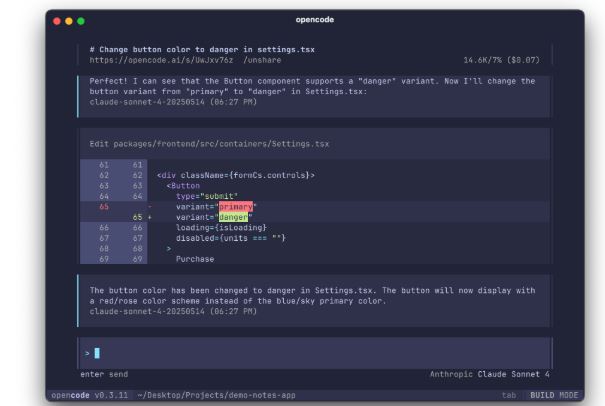Click the green highlighted "danger" value
605x406 pixels.
235,217
